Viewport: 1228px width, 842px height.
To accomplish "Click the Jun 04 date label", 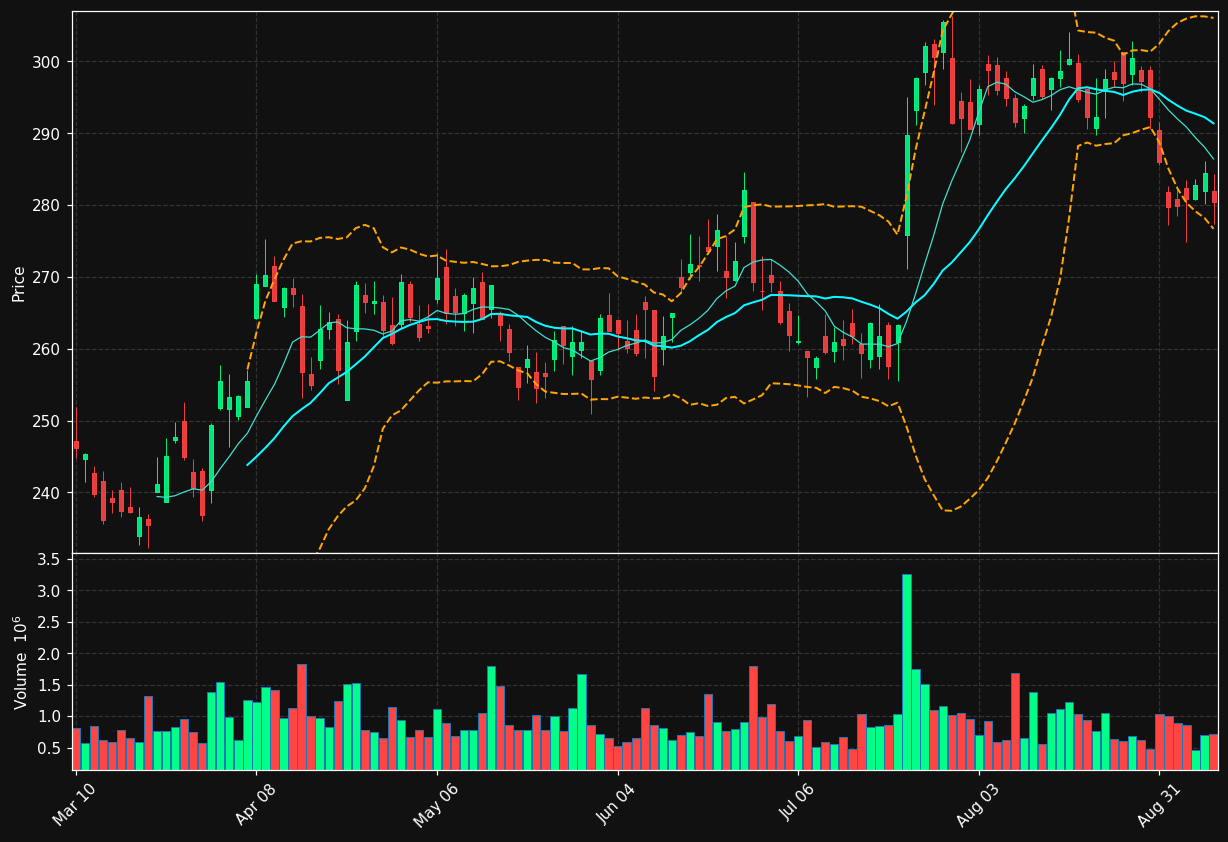I will point(616,803).
